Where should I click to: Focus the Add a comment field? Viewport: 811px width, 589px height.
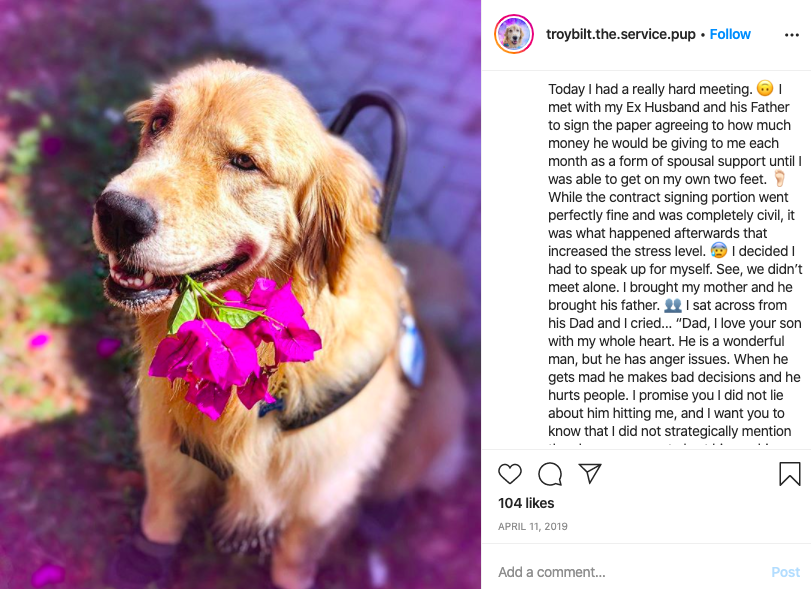629,572
